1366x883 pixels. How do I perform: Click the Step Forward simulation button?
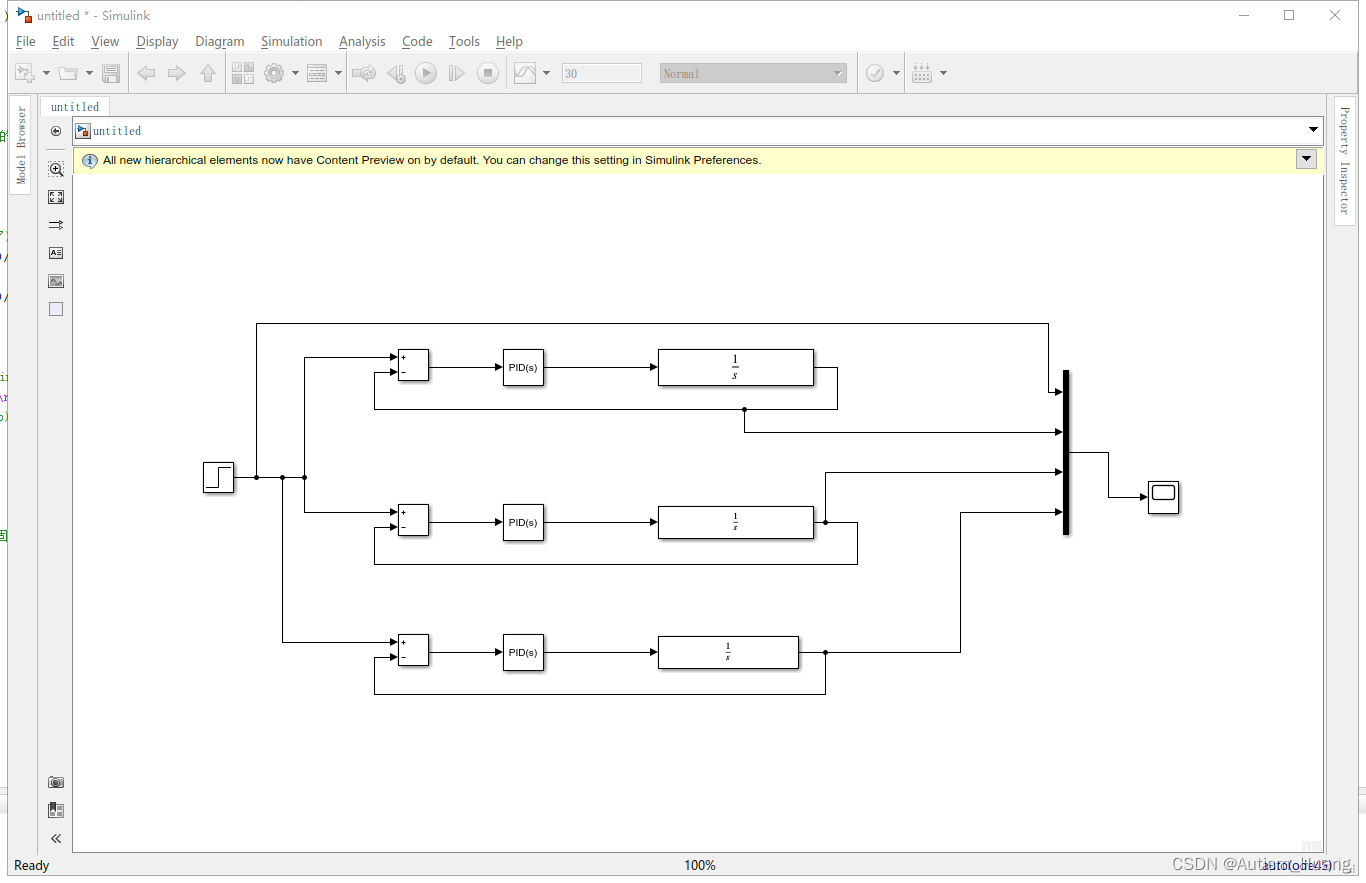[456, 73]
